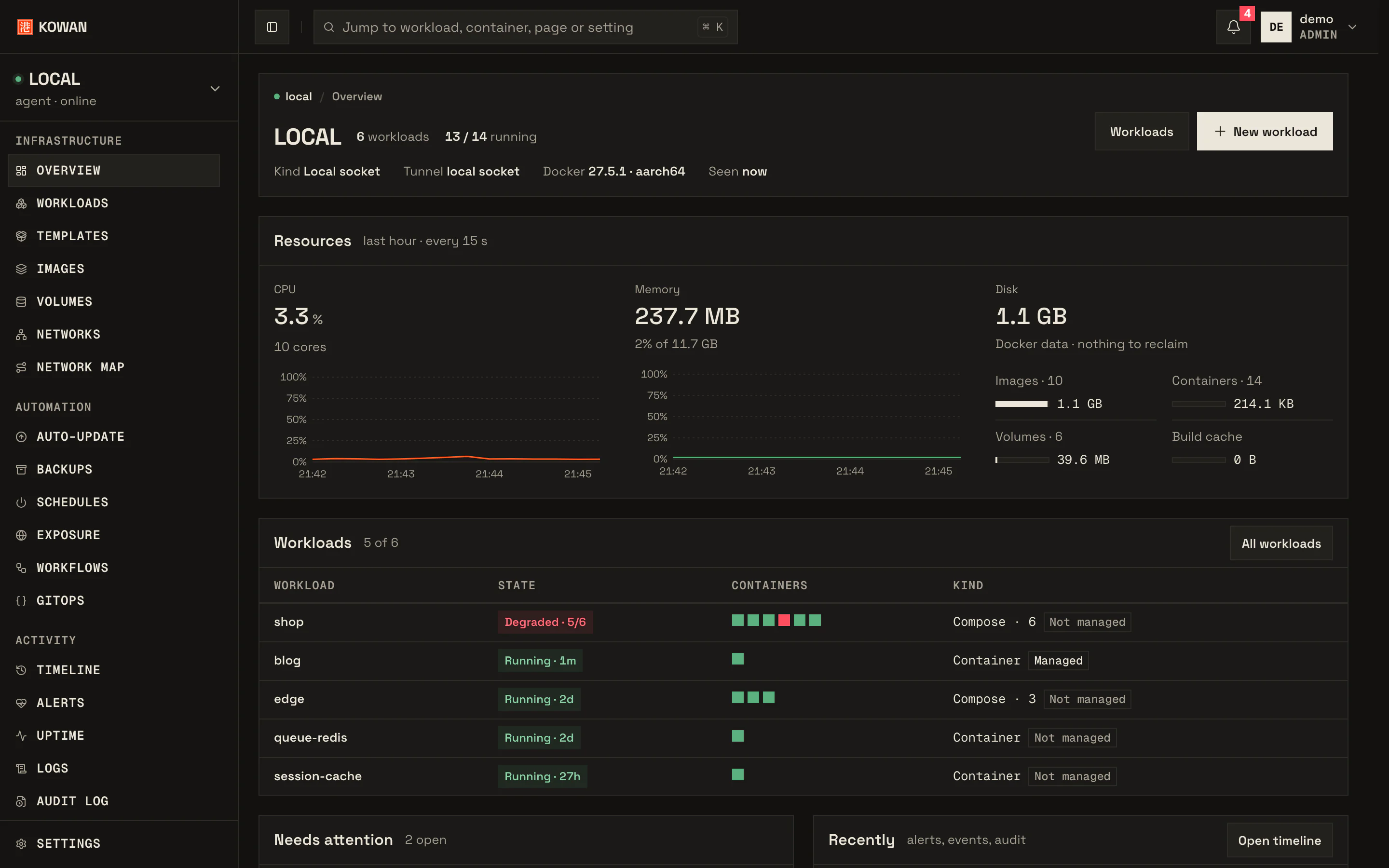This screenshot has width=1389, height=868.
Task: Click the DE user avatar
Action: [1275, 27]
